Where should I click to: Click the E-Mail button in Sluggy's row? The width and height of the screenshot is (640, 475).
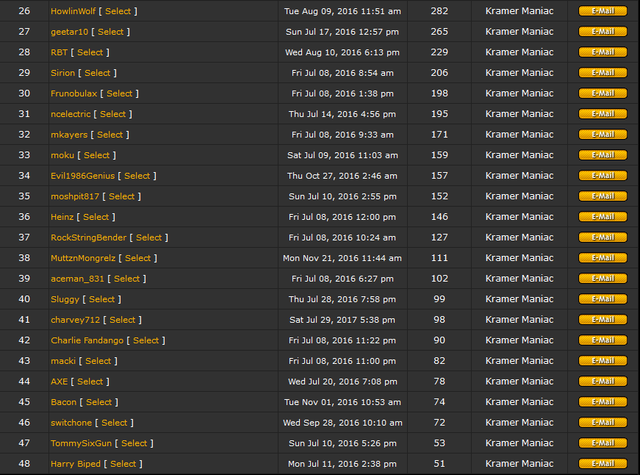[x=603, y=299]
